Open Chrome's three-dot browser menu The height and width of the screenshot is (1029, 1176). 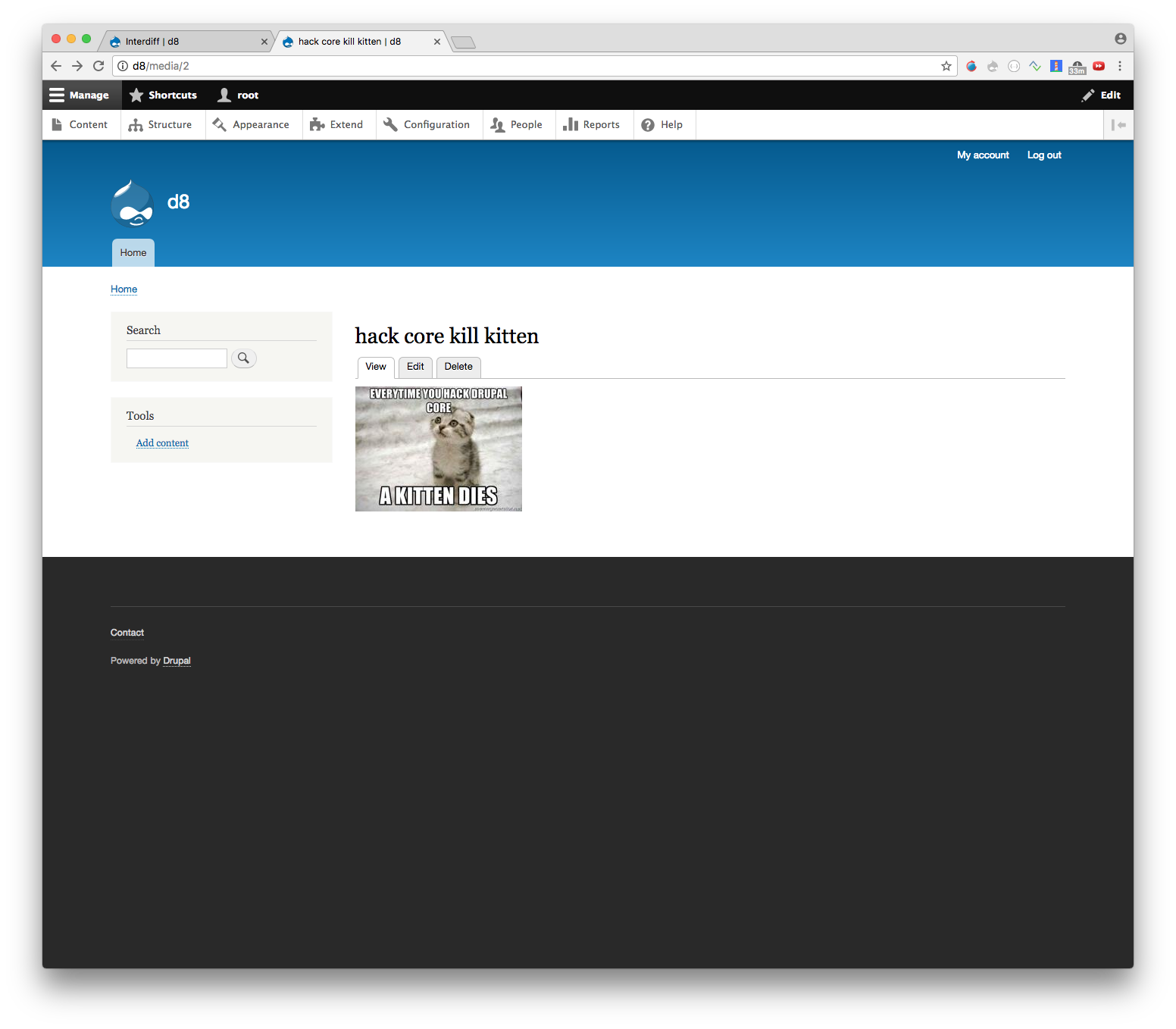(1120, 66)
